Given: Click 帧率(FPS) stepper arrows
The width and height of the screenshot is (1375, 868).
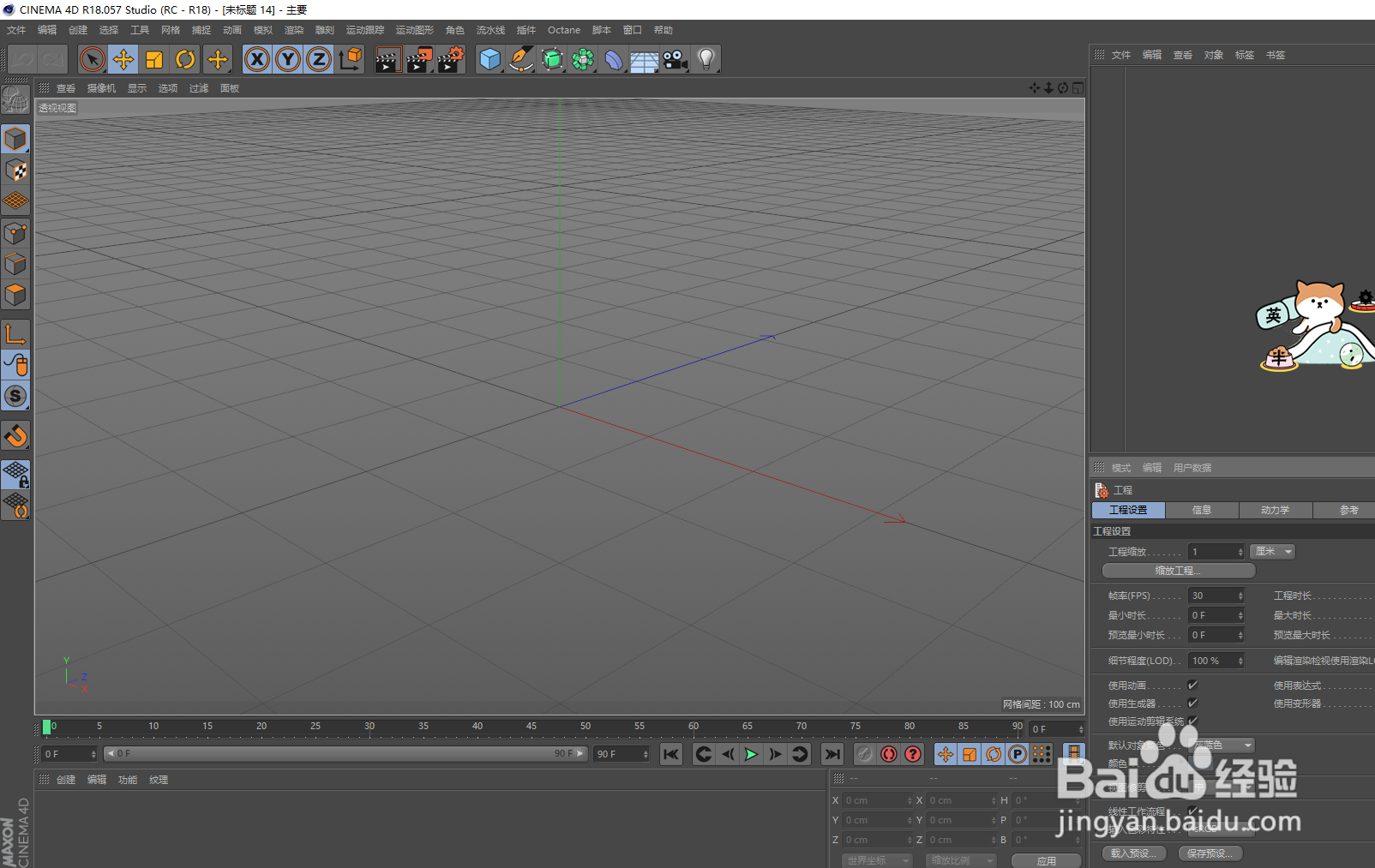Looking at the screenshot, I should pos(1240,596).
